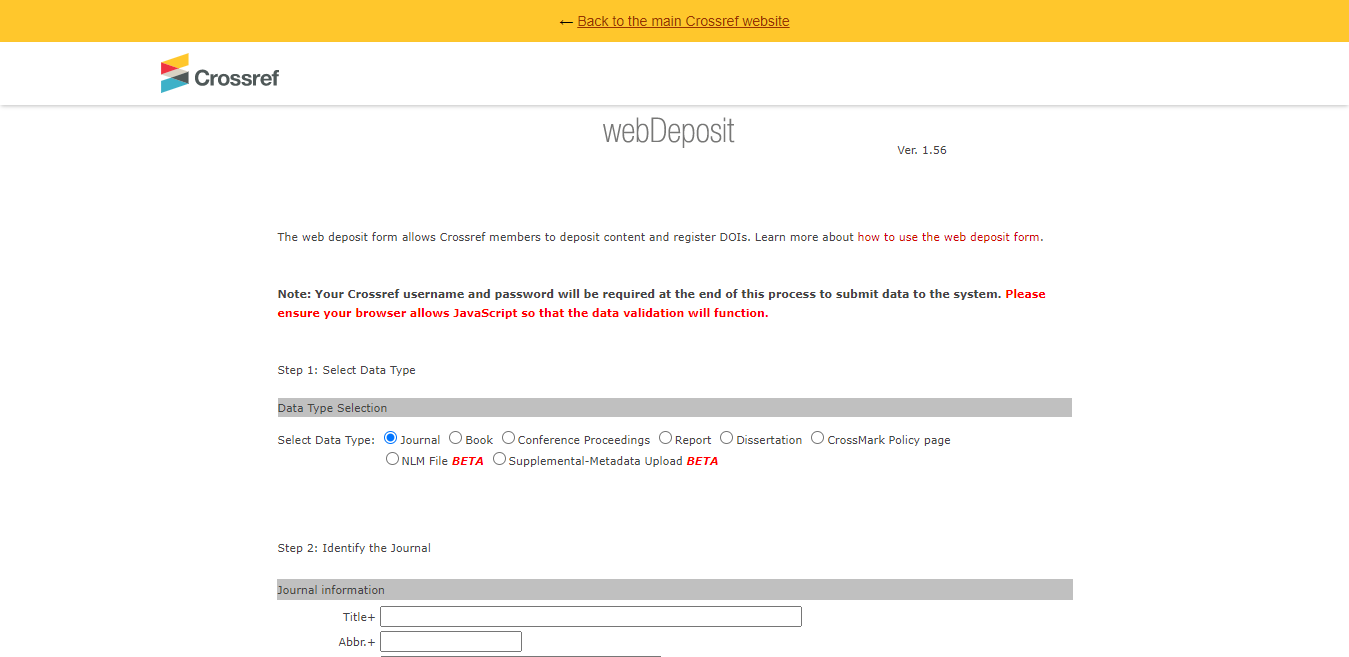Click the Abbr.+ text box
Image resolution: width=1349 pixels, height=657 pixels.
(x=450, y=641)
